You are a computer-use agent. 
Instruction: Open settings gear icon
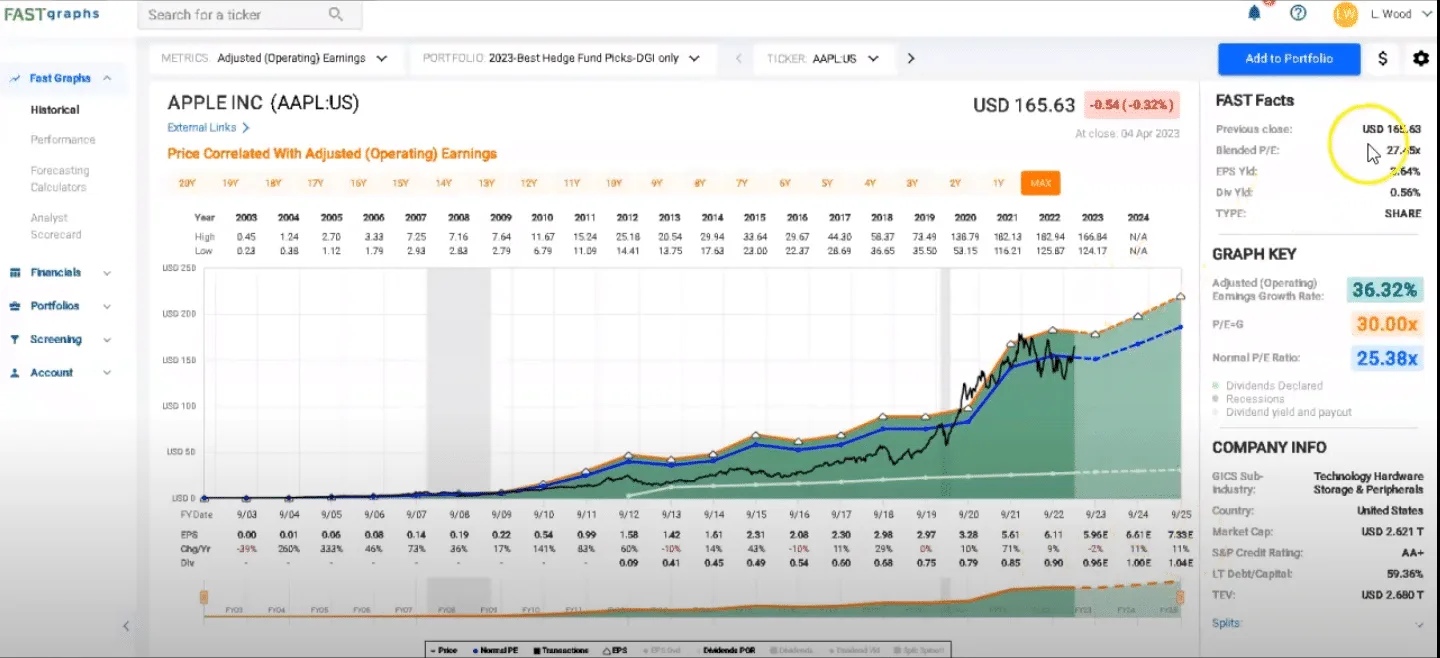tap(1420, 58)
